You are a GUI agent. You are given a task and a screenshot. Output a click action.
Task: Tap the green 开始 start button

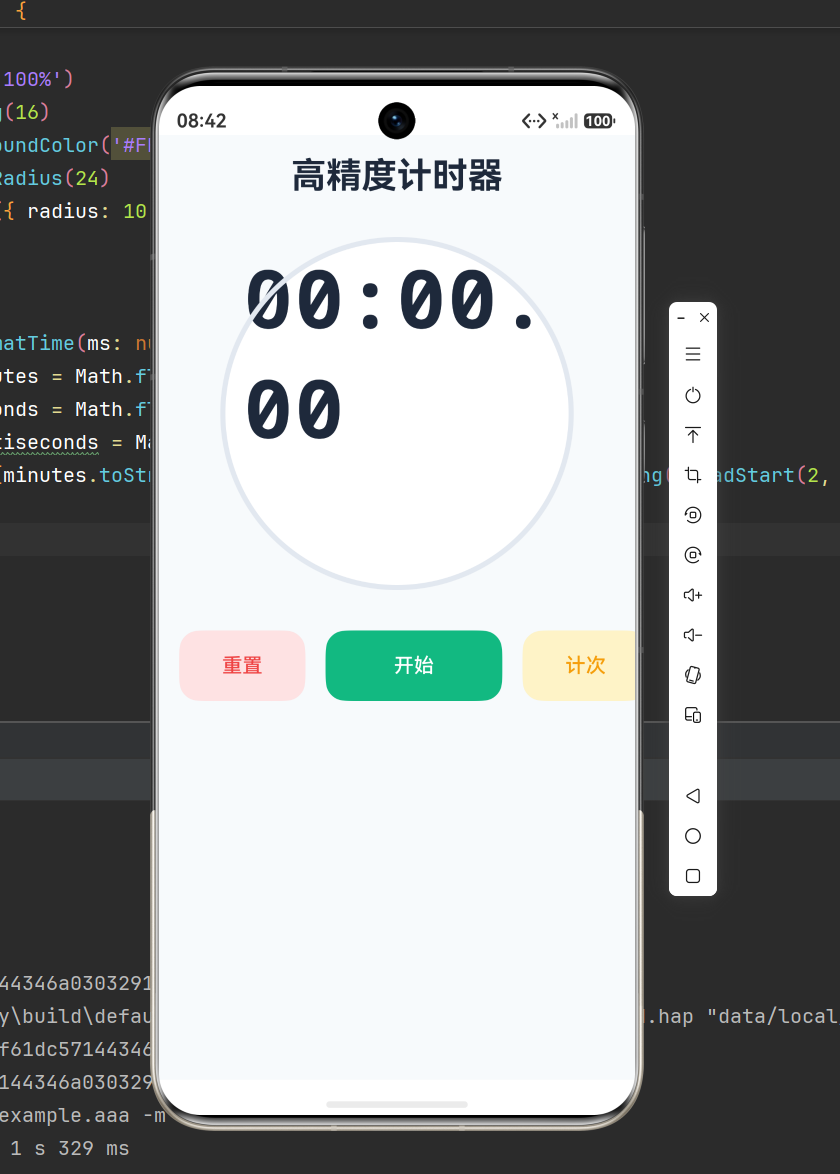tap(414, 666)
